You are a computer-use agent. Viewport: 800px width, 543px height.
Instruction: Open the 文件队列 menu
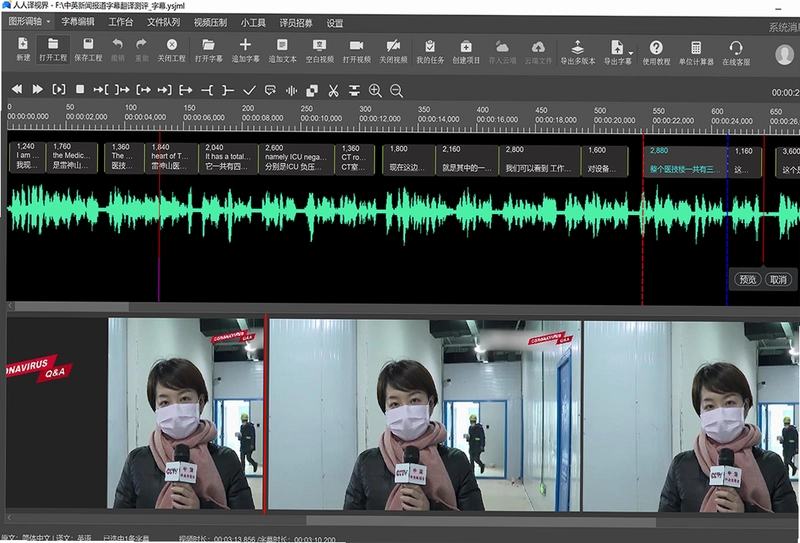tap(163, 22)
